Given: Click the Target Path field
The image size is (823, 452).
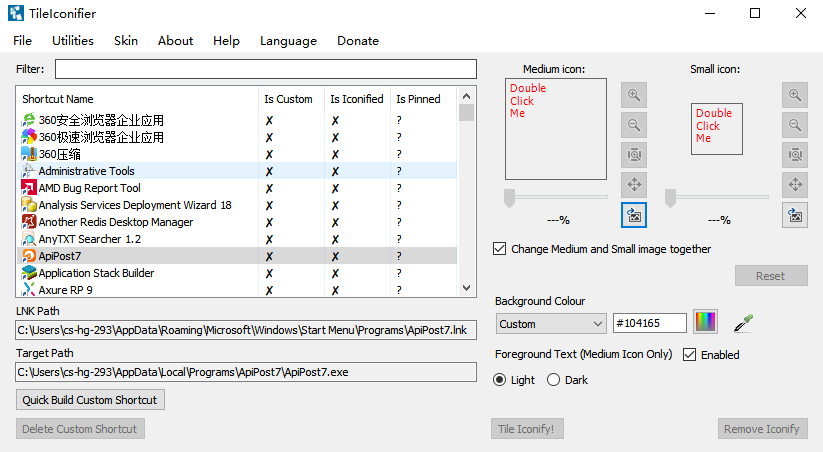Looking at the screenshot, I should click(246, 372).
